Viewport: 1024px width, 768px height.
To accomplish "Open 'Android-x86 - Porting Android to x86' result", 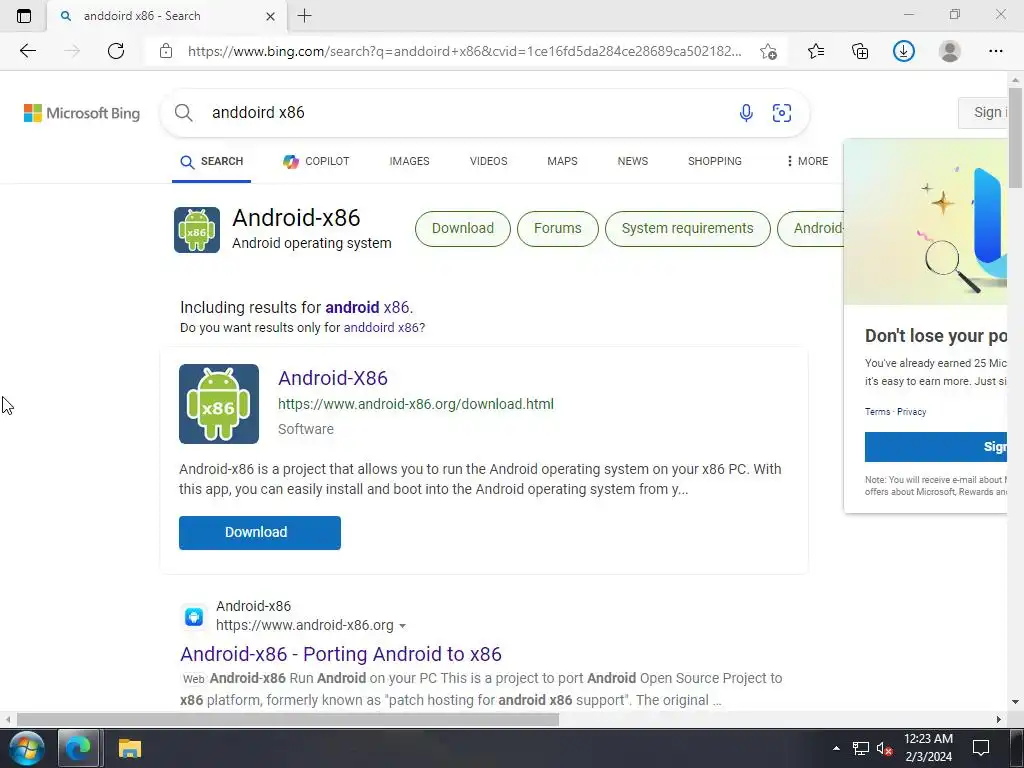I will point(341,654).
